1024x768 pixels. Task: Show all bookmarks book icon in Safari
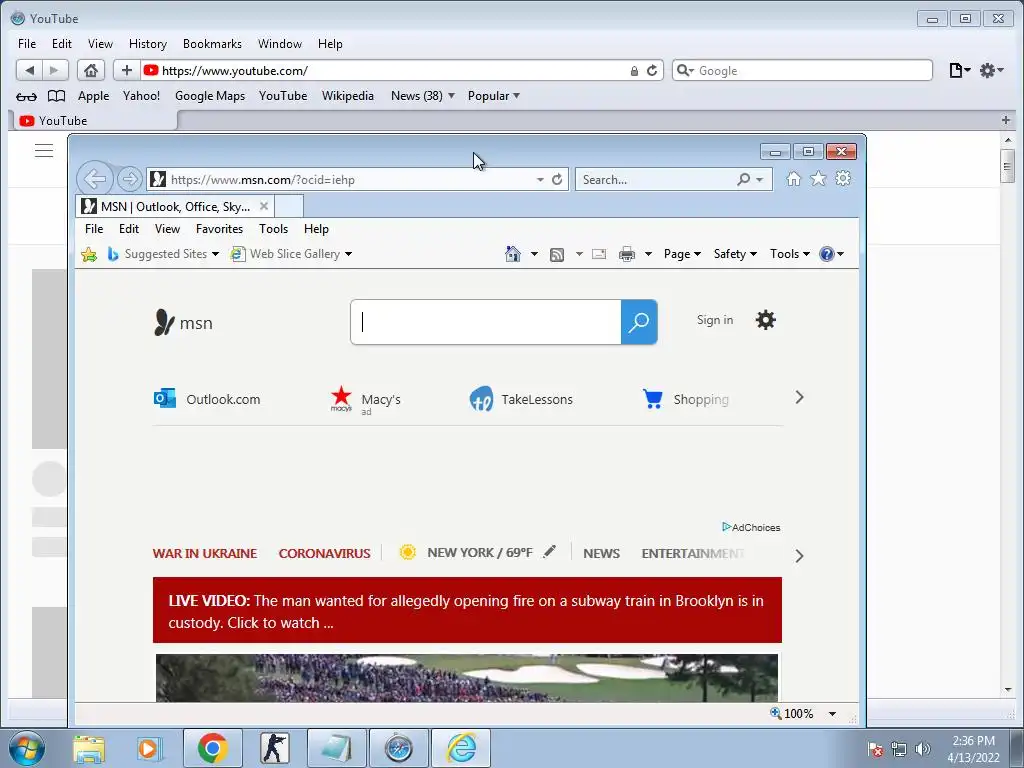click(57, 96)
